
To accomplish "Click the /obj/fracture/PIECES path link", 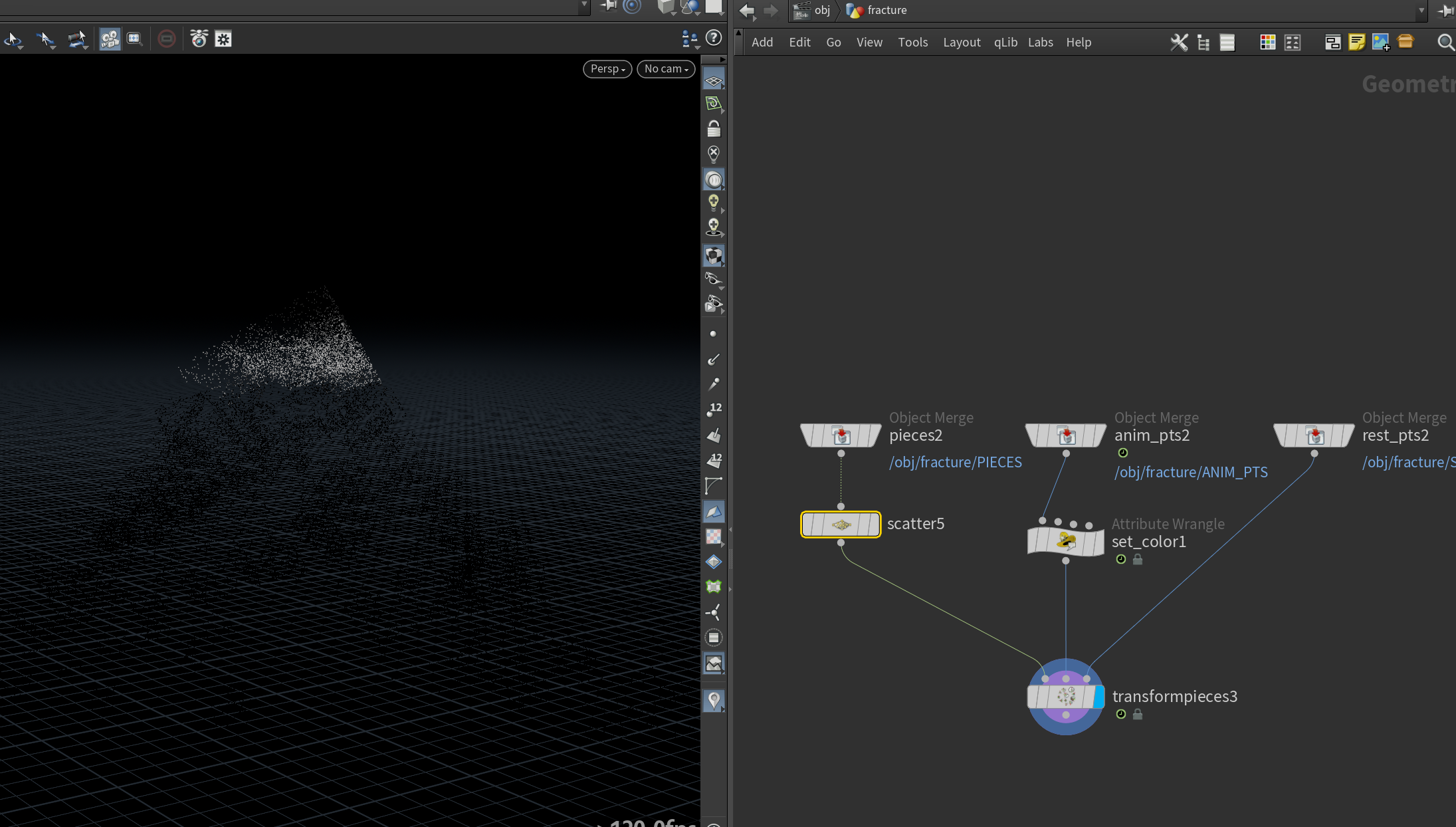I will click(x=956, y=462).
